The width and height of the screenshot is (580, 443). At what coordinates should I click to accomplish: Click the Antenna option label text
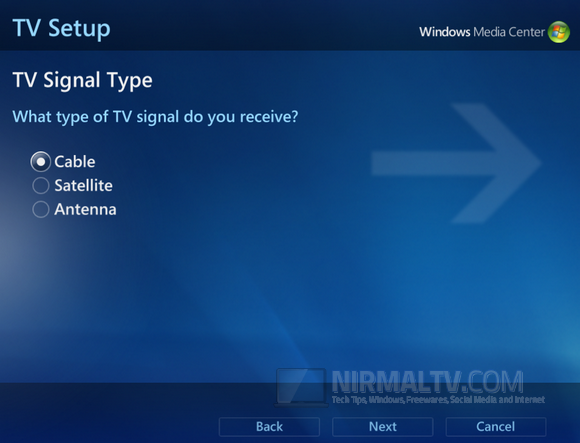click(85, 209)
